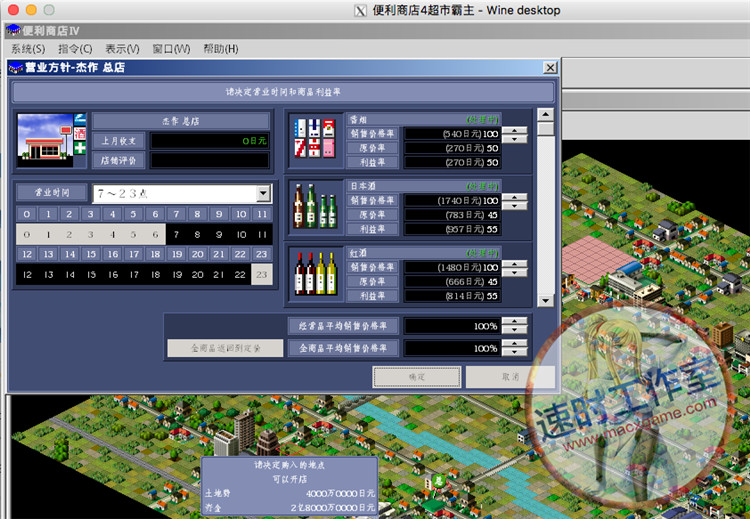750x519 pixels.
Task: Click the cigarette packs product icon
Action: click(x=314, y=138)
